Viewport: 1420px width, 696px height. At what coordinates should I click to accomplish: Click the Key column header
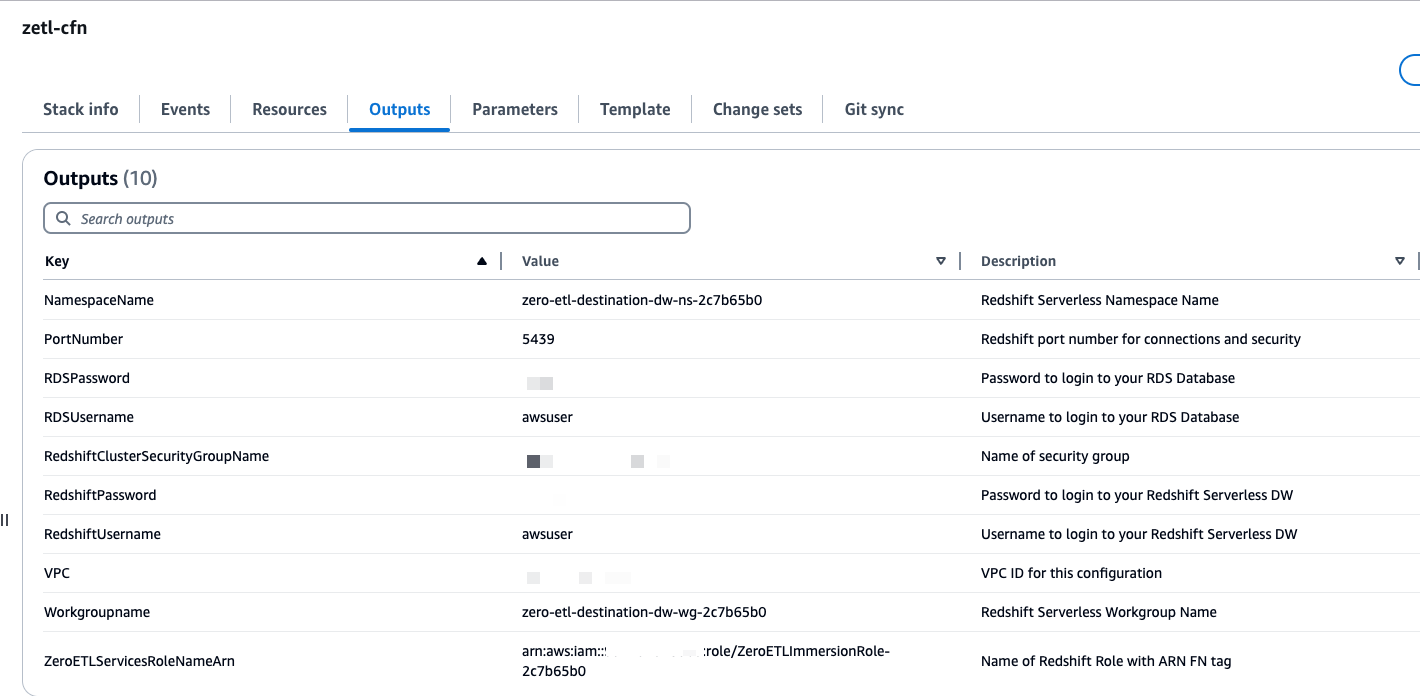pyautogui.click(x=57, y=261)
